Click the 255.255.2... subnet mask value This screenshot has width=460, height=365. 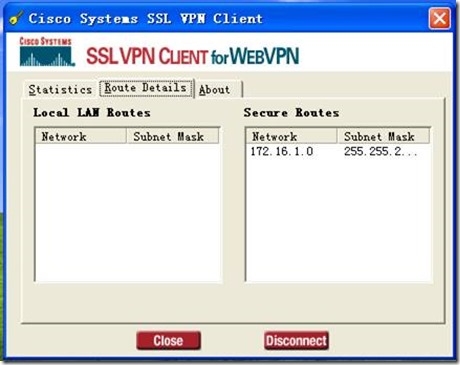click(380, 152)
